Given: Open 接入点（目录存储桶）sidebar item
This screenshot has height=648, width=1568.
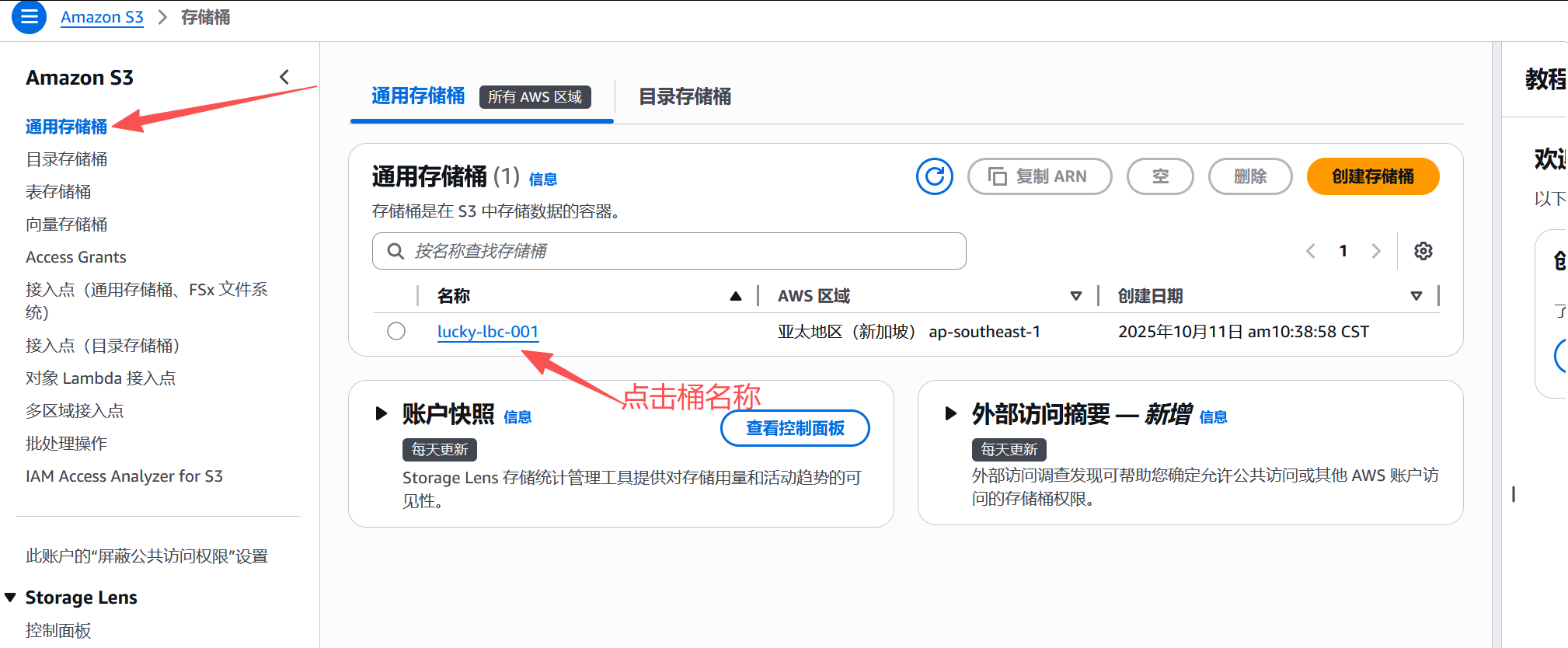Looking at the screenshot, I should pos(103,346).
